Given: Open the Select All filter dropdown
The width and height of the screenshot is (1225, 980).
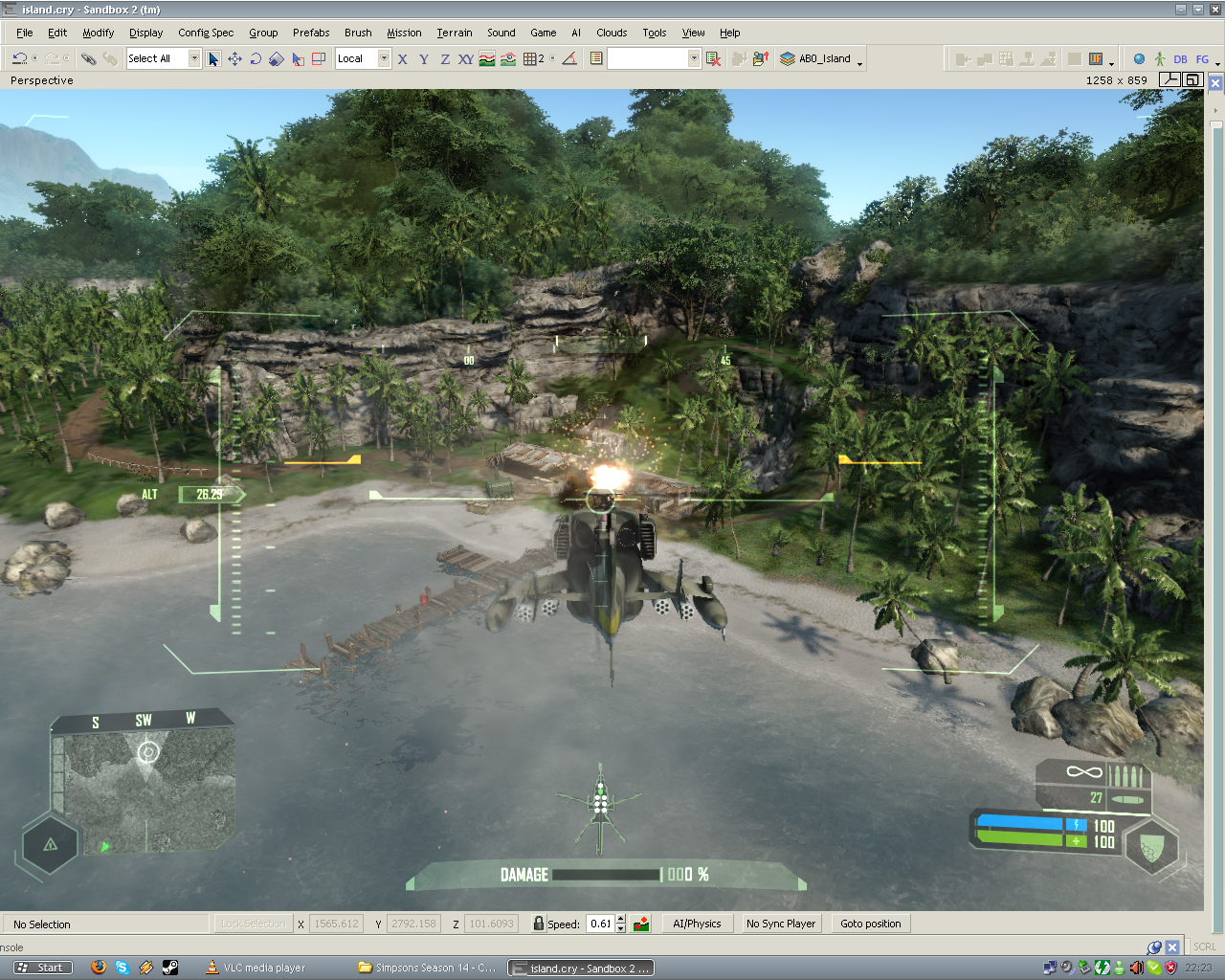Looking at the screenshot, I should (x=194, y=58).
